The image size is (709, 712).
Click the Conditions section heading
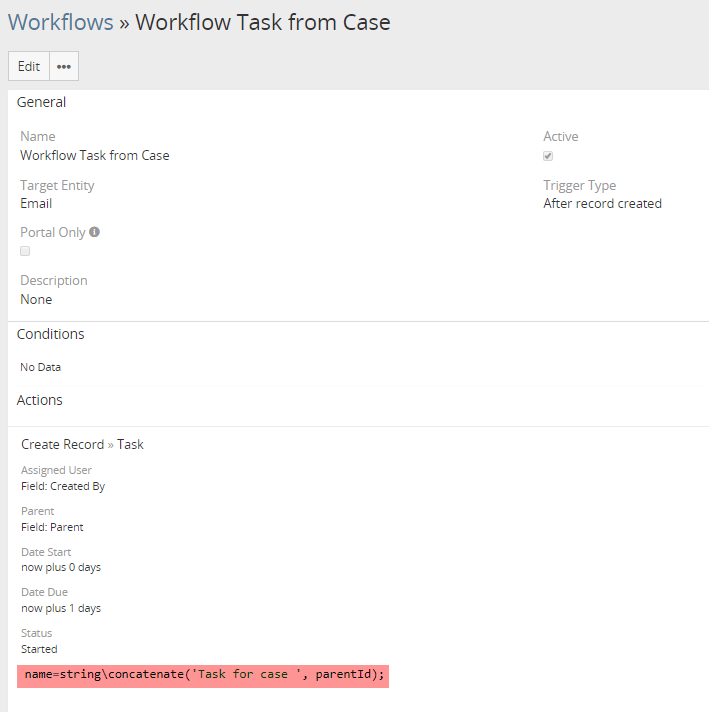tap(50, 334)
